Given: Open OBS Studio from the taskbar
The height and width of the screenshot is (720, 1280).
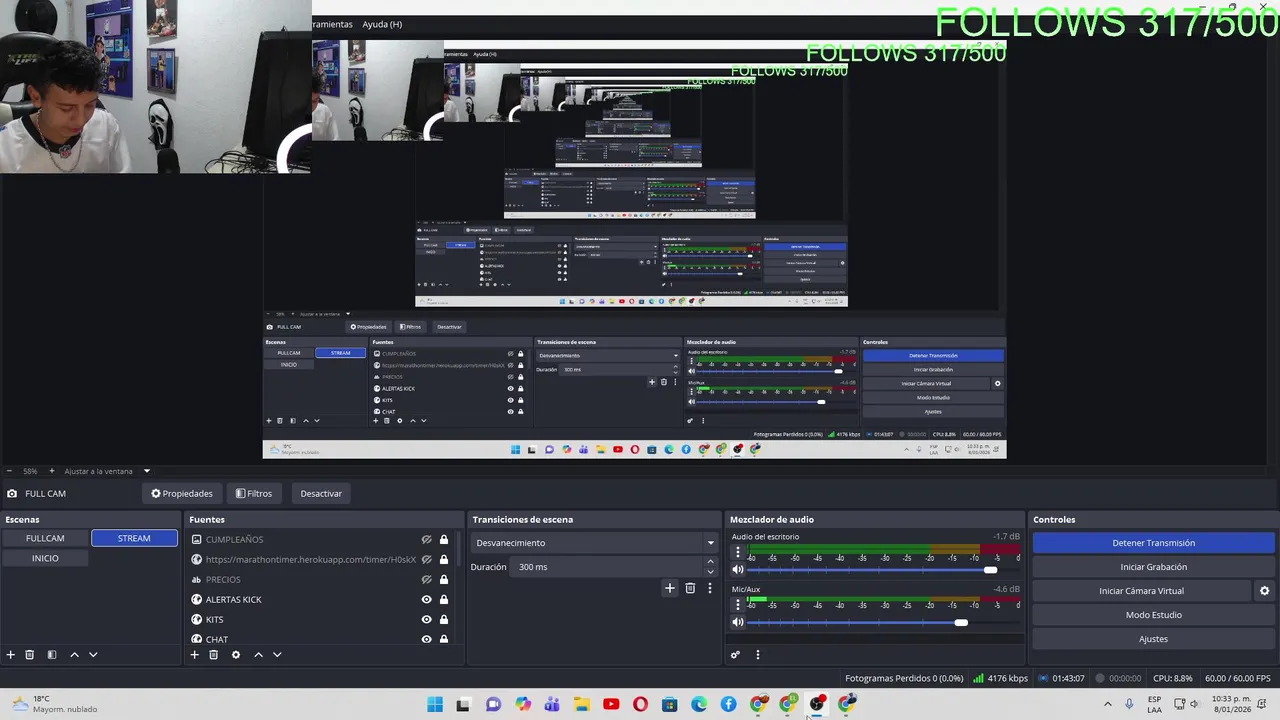Looking at the screenshot, I should (817, 704).
